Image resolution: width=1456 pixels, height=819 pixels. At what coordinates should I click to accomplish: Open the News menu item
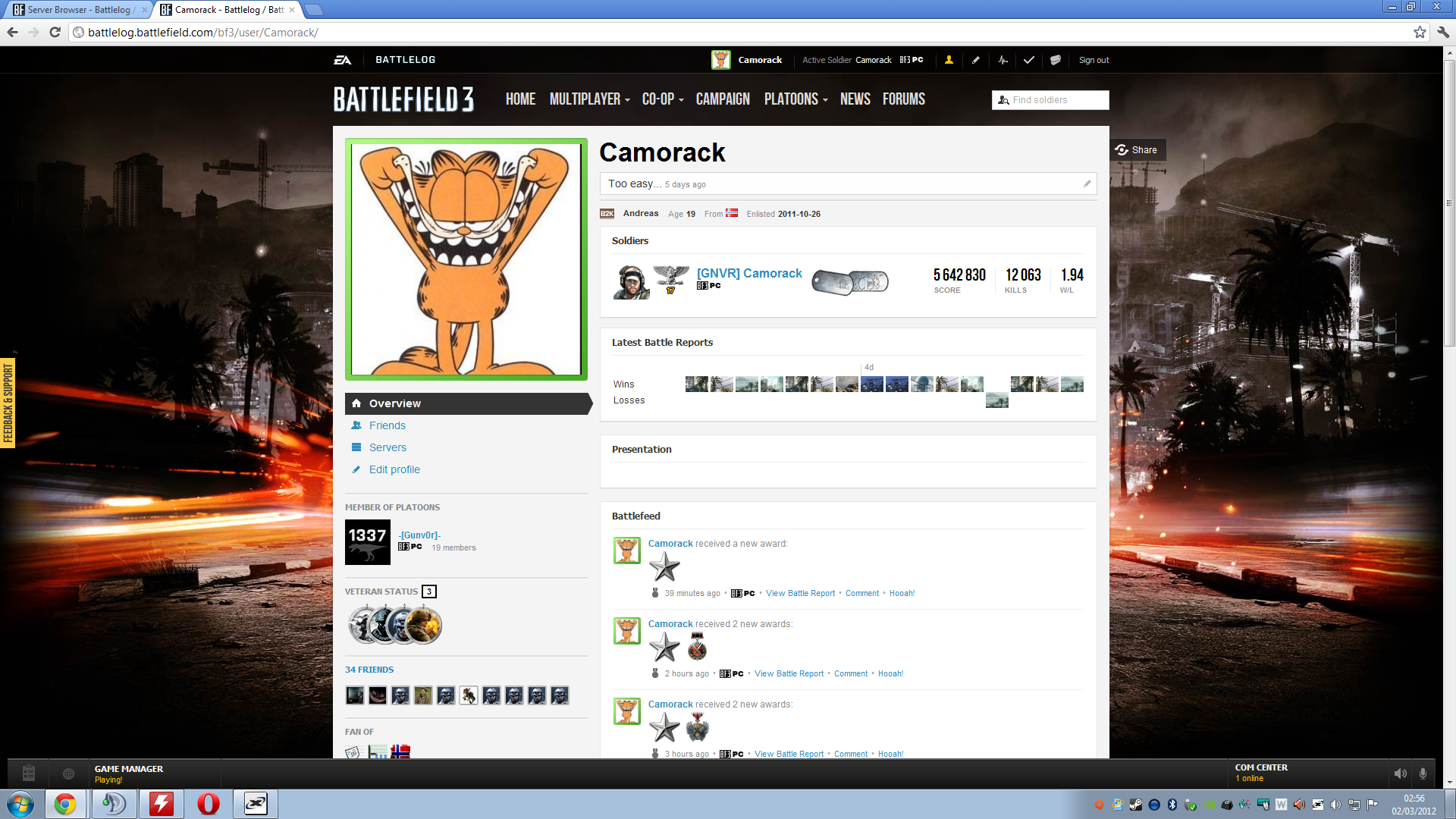855,99
